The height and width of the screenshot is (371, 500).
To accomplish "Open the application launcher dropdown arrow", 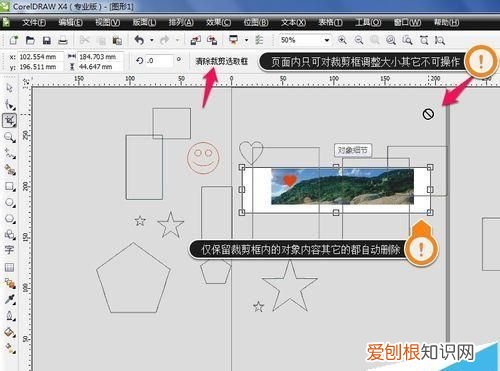I will (246, 40).
